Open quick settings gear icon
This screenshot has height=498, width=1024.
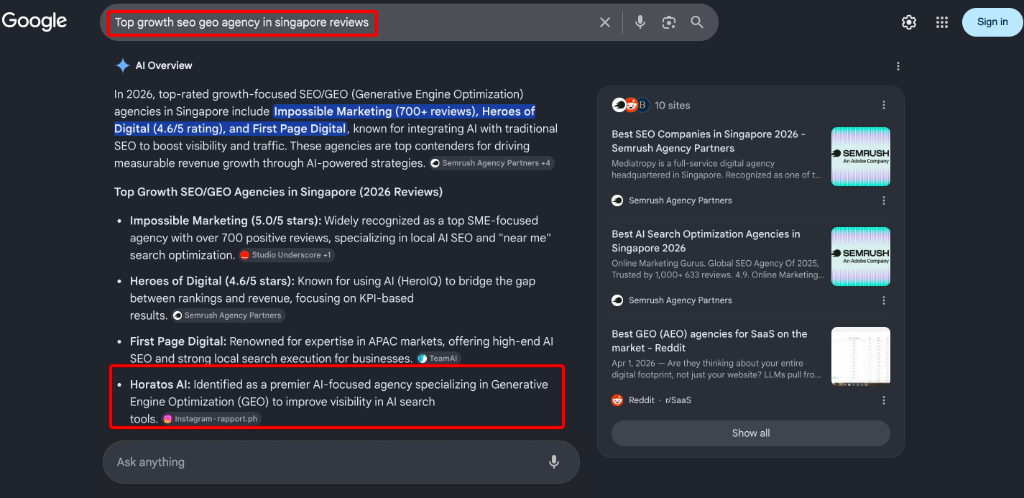pos(908,22)
